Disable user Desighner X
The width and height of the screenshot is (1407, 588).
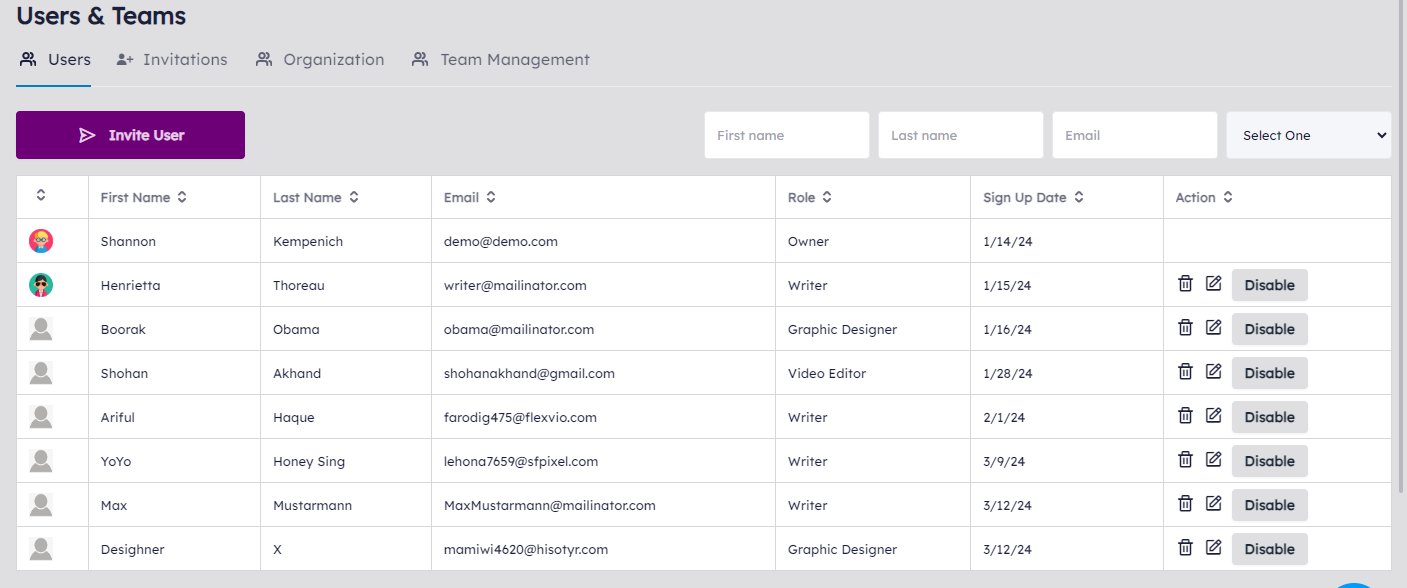[x=1269, y=549]
